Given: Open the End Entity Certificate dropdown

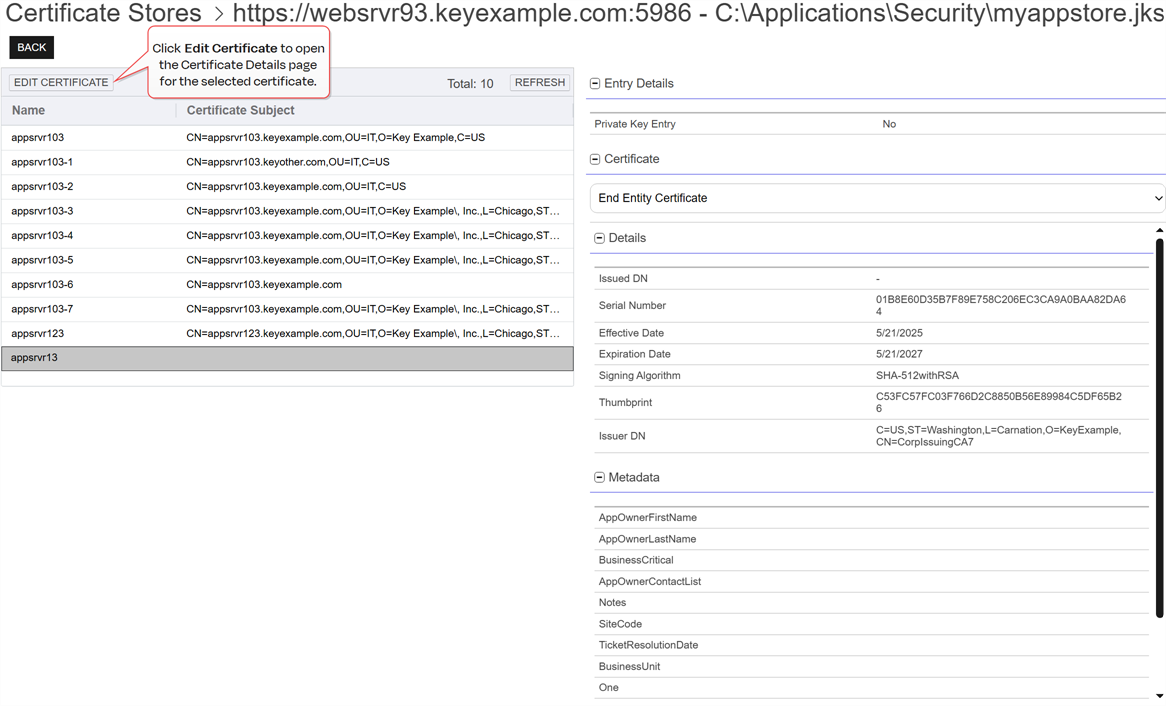Looking at the screenshot, I should (877, 198).
